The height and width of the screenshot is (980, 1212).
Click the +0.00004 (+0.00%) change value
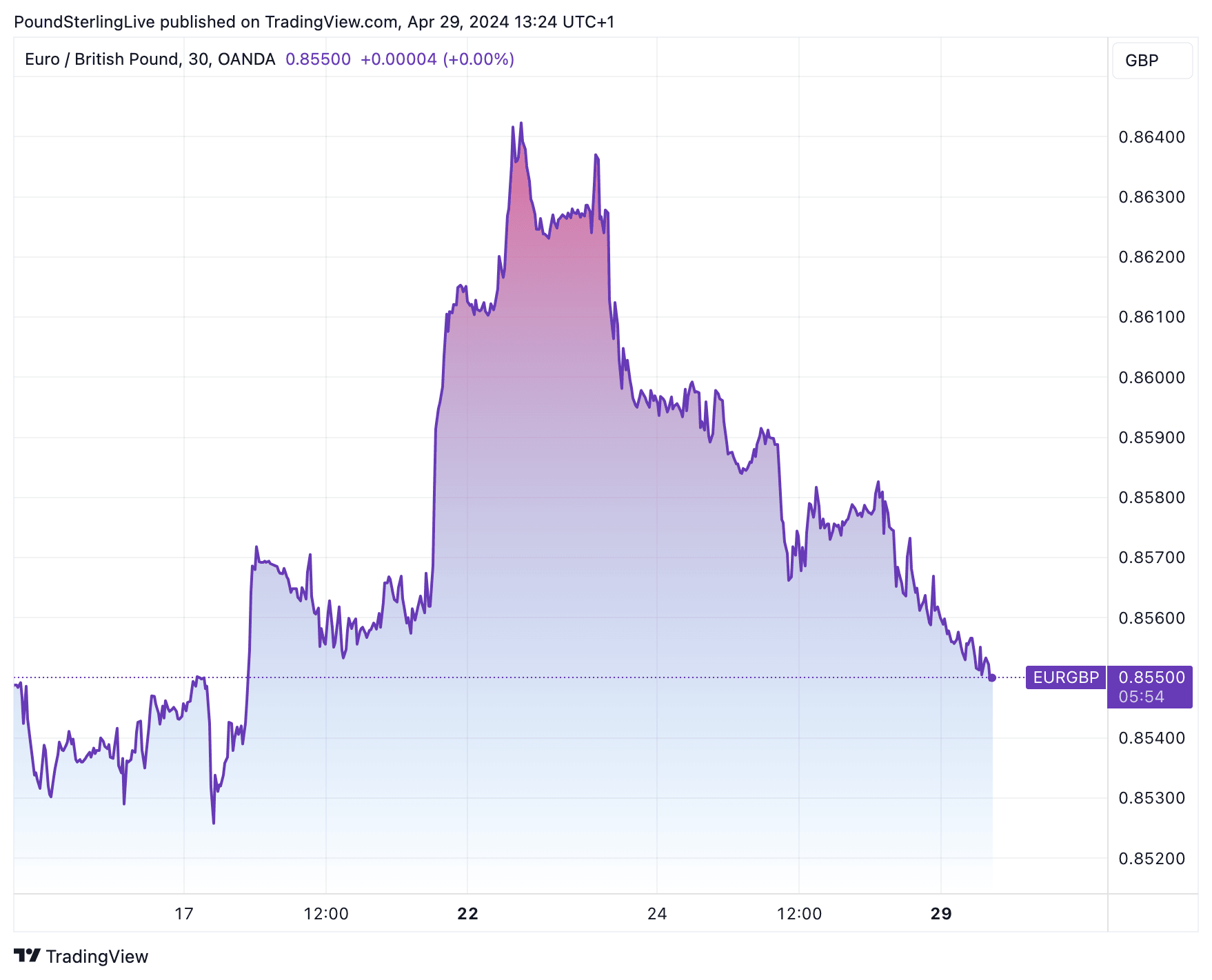tap(437, 59)
